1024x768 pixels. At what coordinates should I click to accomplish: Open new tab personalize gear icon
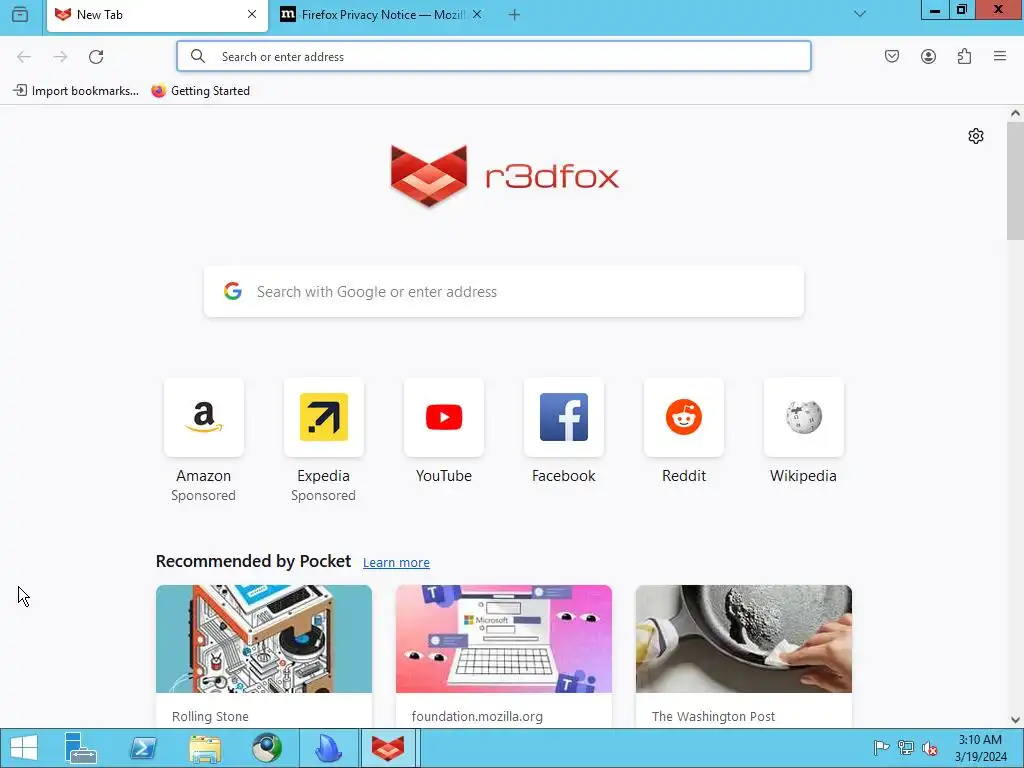click(976, 136)
